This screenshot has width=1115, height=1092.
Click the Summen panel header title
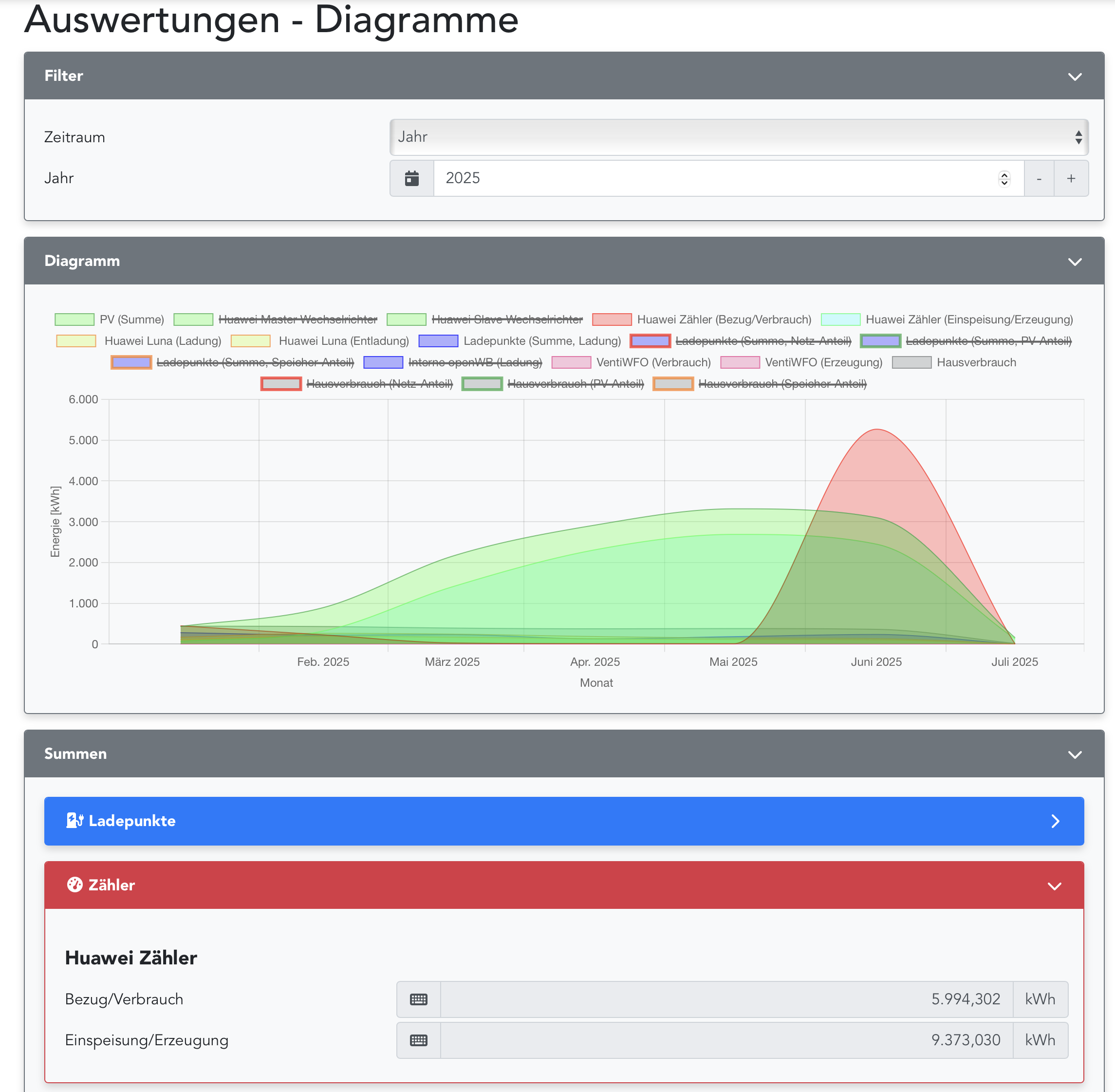click(75, 753)
